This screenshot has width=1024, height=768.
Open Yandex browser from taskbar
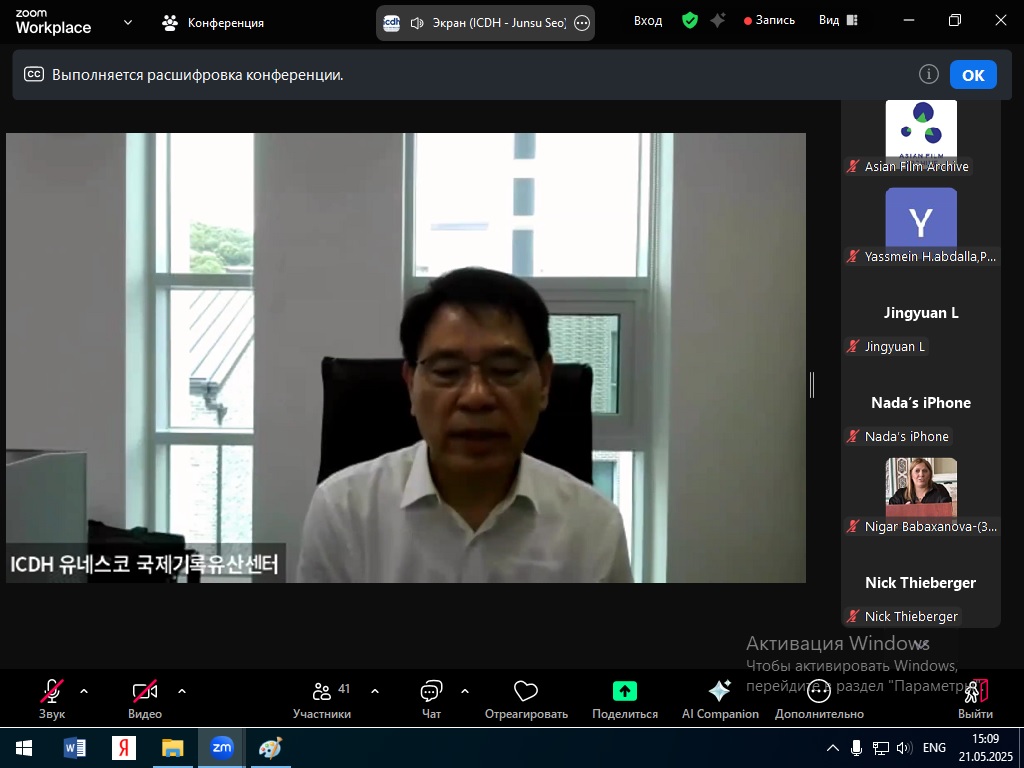pyautogui.click(x=123, y=748)
